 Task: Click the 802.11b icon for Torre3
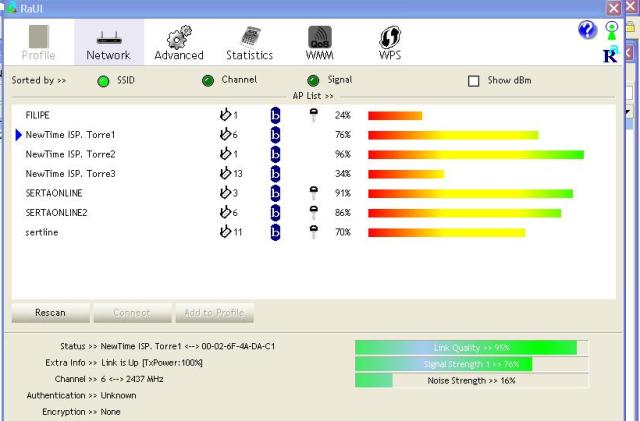pyautogui.click(x=276, y=174)
